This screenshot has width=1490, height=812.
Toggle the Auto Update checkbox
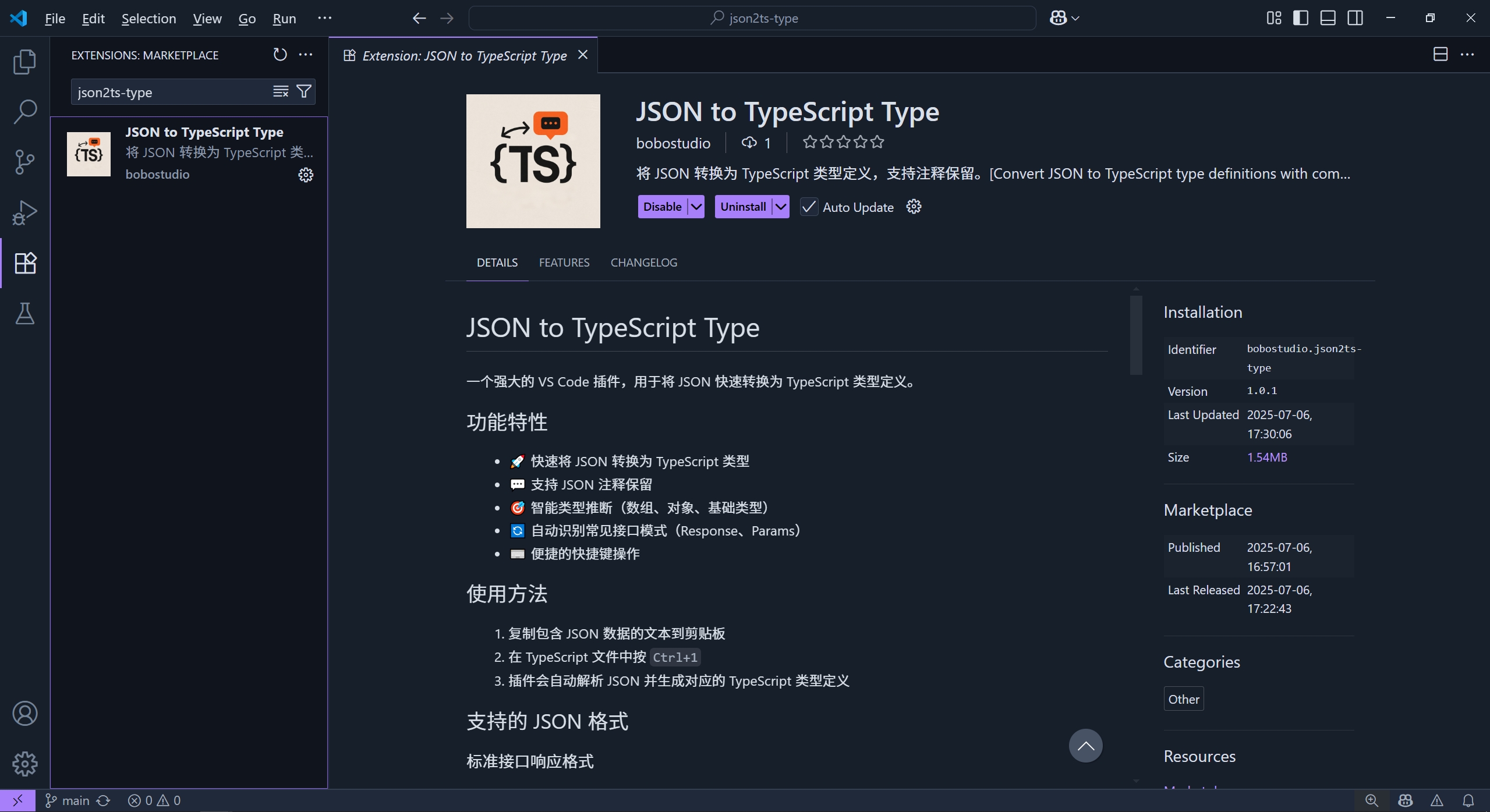point(809,207)
